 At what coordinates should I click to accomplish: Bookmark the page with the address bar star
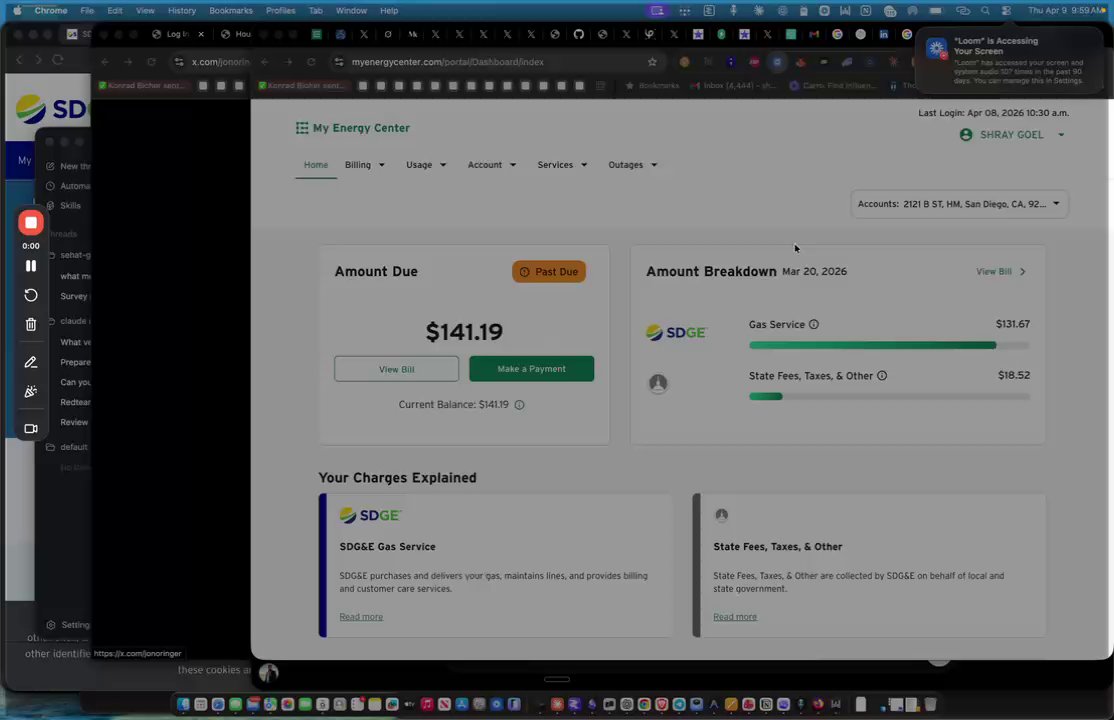point(652,62)
